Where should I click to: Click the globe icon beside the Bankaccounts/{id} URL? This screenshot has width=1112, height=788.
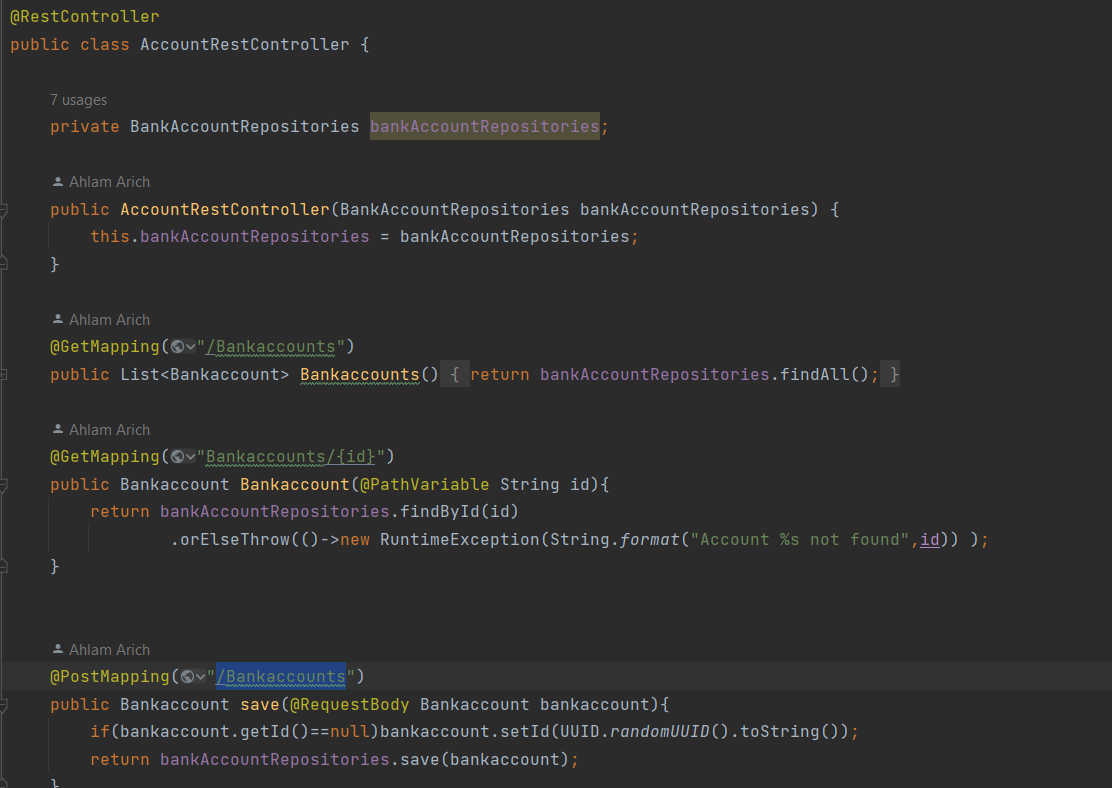point(177,457)
